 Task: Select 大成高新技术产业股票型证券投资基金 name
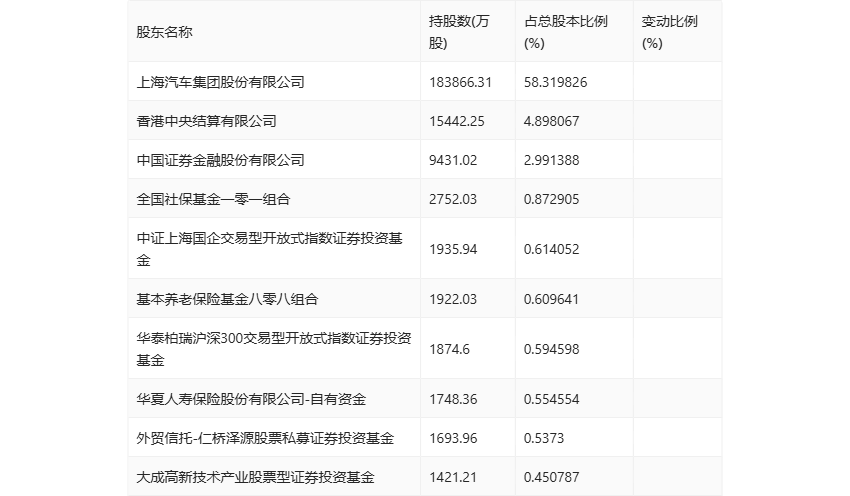[x=255, y=477]
